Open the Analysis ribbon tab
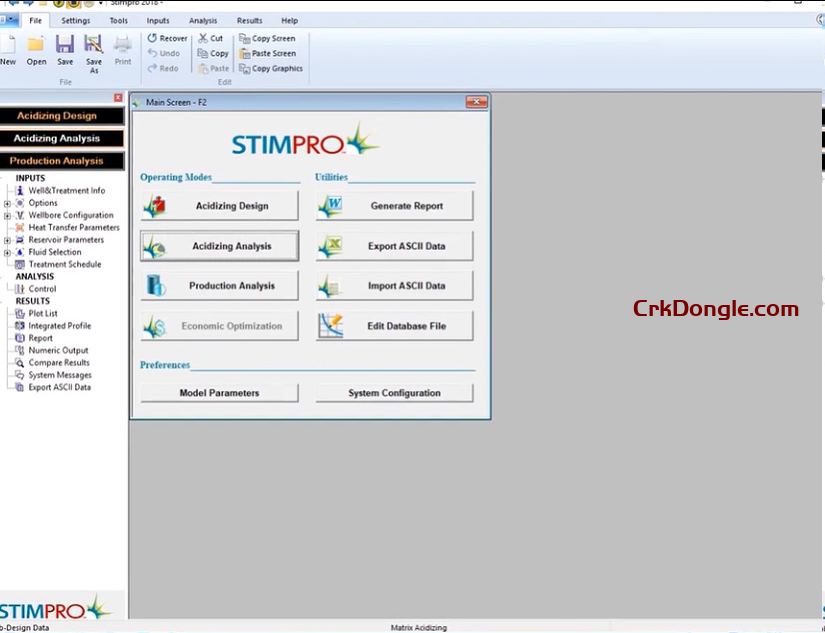The height and width of the screenshot is (633, 825). [x=203, y=20]
